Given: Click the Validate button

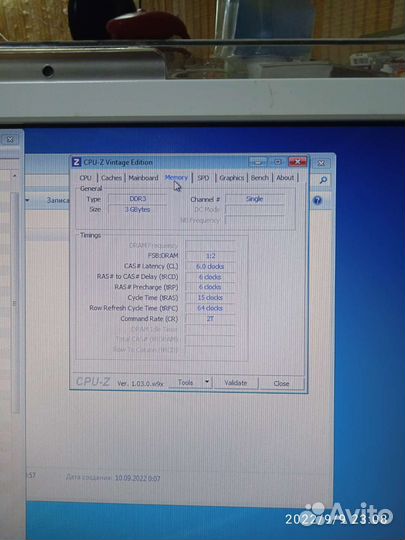Looking at the screenshot, I should (236, 383).
